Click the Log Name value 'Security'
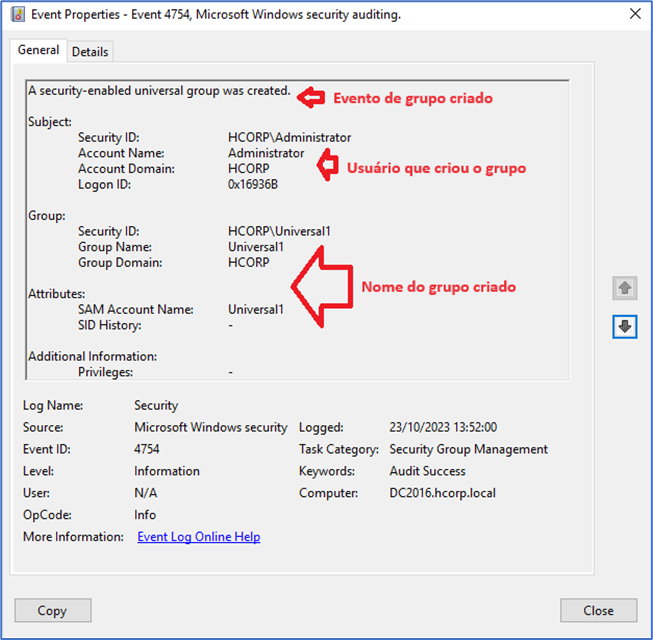The width and height of the screenshot is (653, 640). [156, 405]
